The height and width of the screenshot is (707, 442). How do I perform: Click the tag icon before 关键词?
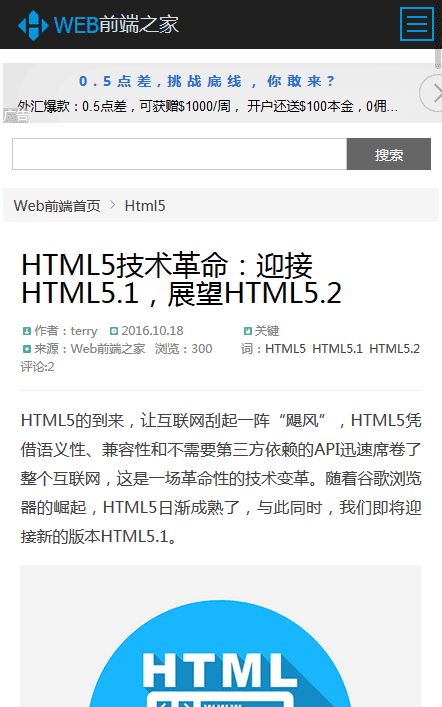[248, 331]
